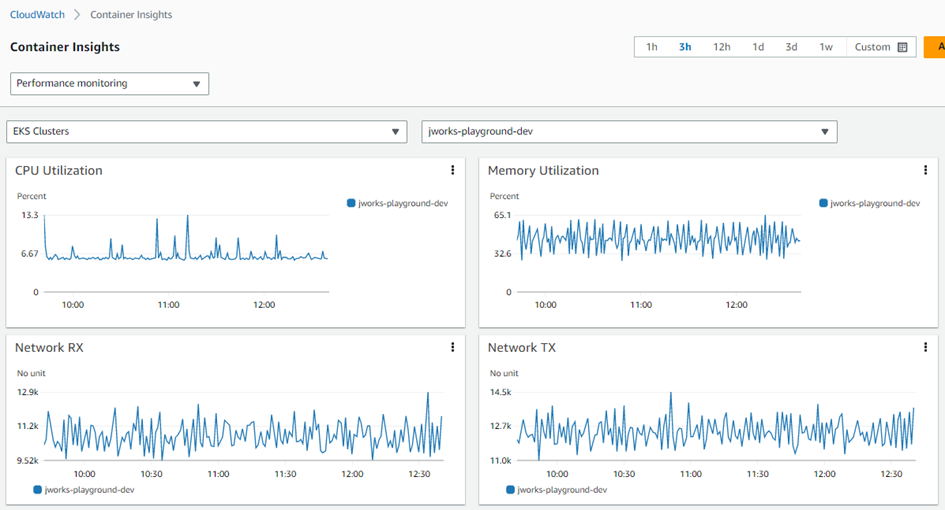945x510 pixels.
Task: Click the CPU Utilization chart title
Action: point(58,171)
